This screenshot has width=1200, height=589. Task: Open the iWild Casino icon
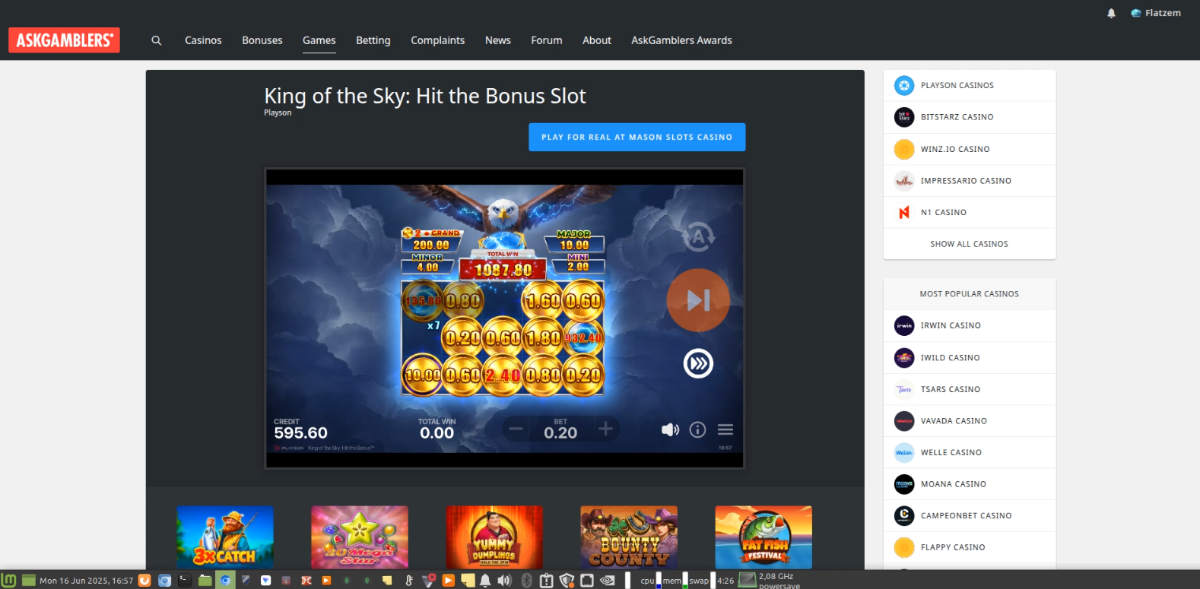pos(904,357)
